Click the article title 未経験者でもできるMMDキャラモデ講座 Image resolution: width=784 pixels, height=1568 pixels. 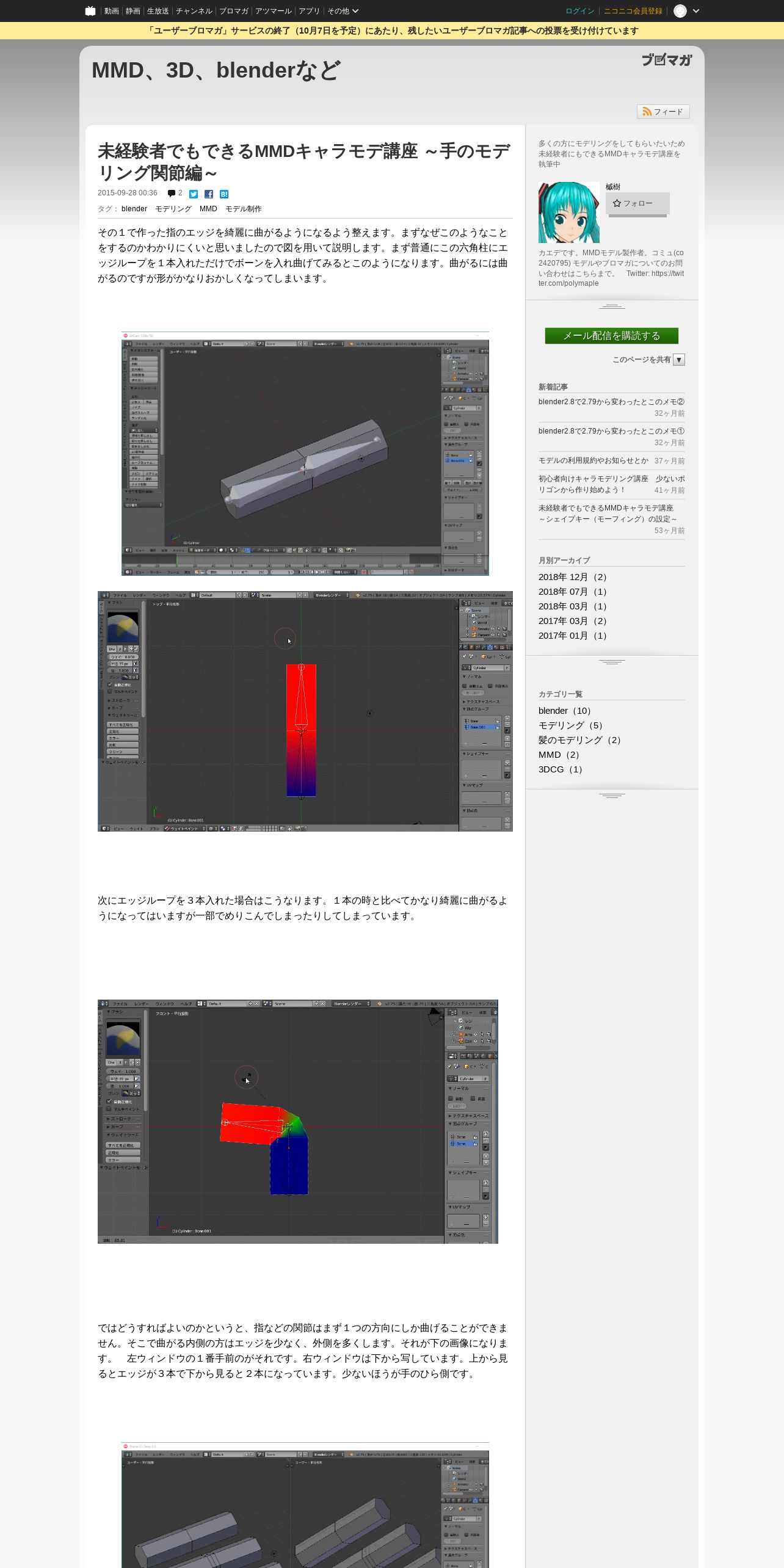304,162
